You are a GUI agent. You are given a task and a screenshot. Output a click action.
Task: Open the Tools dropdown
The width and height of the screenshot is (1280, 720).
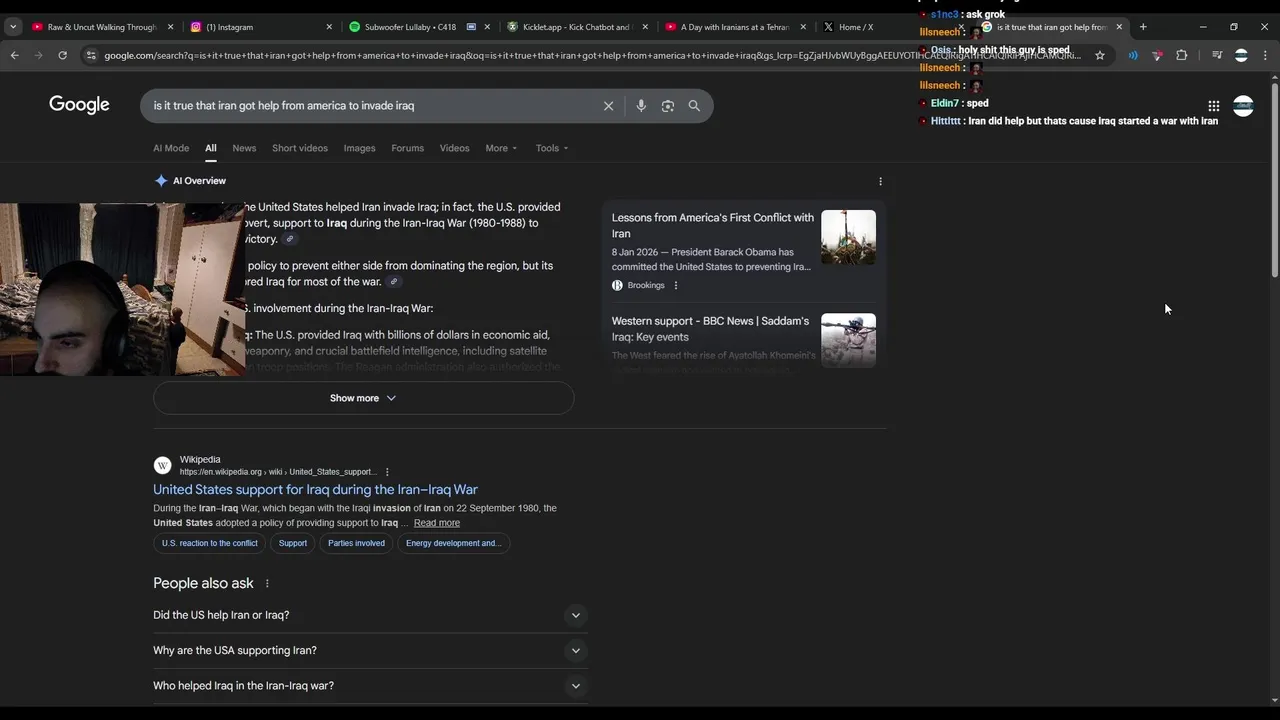pos(551,148)
